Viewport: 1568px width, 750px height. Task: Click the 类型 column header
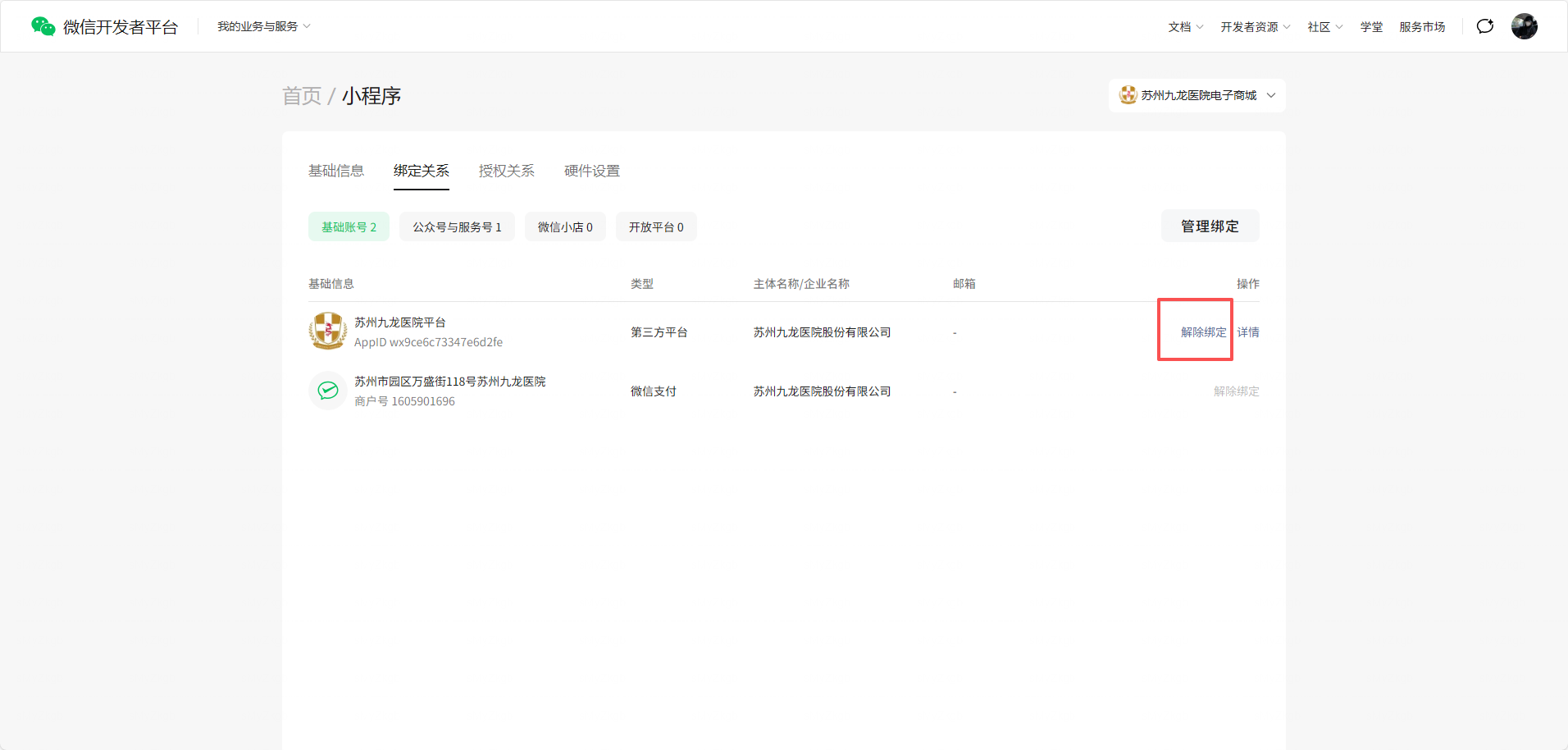tap(642, 284)
